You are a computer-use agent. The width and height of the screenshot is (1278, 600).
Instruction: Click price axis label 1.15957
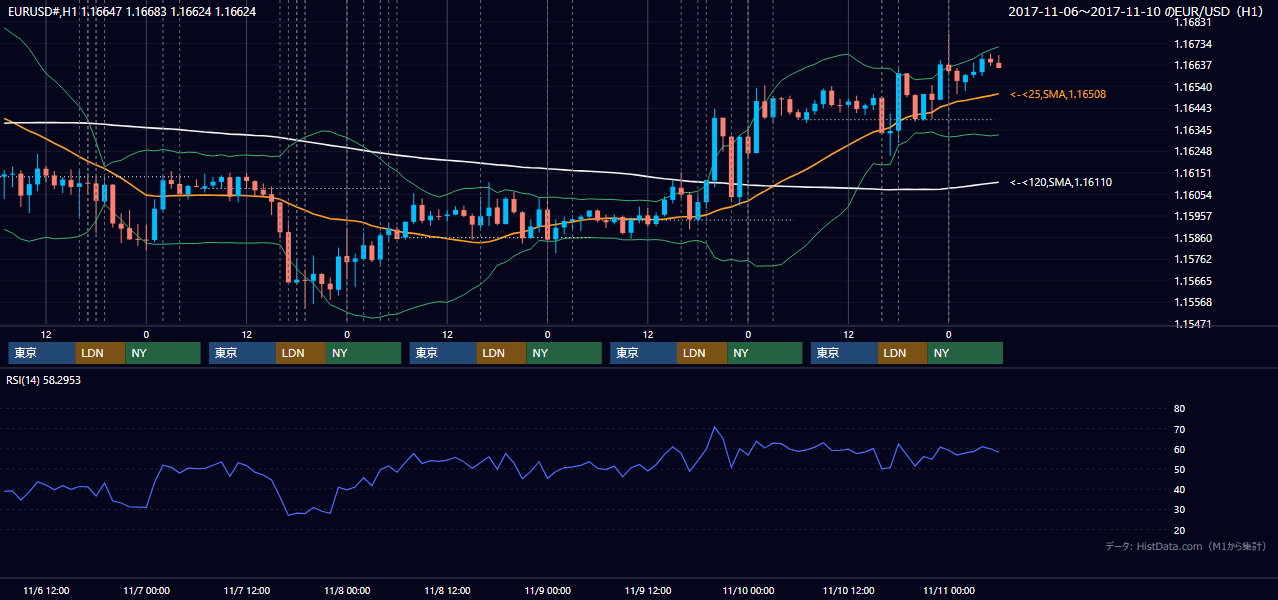click(1193, 216)
